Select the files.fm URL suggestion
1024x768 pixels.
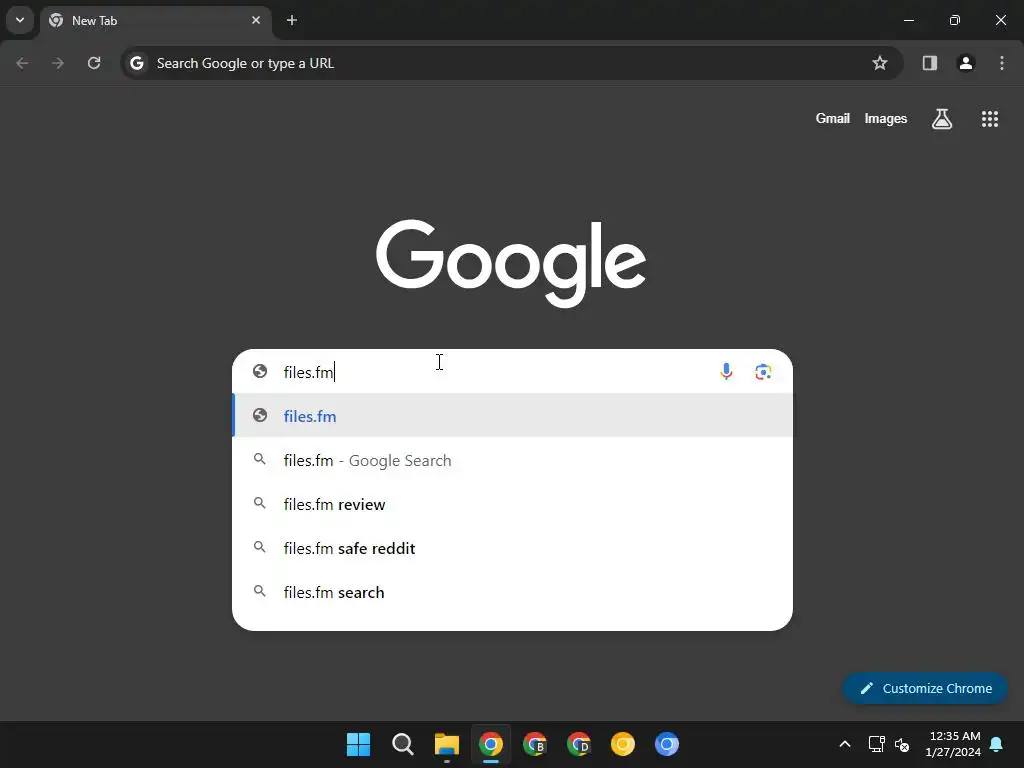coord(513,416)
